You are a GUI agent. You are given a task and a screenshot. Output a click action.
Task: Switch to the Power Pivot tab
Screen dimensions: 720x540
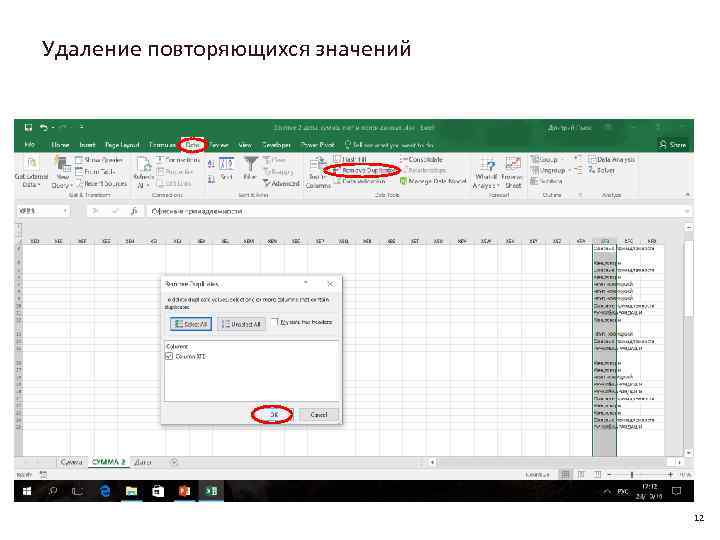[317, 145]
